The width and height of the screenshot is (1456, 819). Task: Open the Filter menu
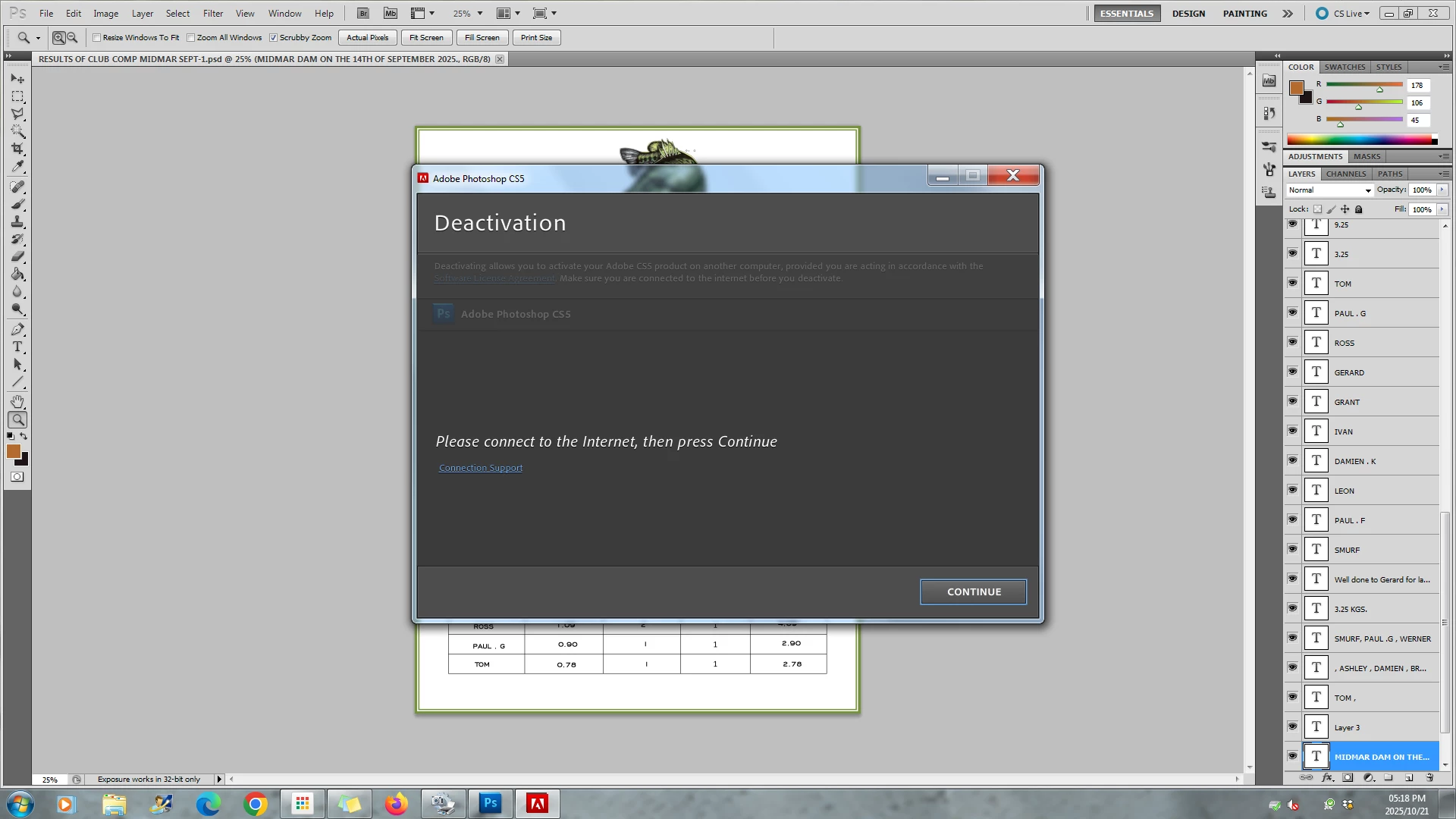pyautogui.click(x=212, y=14)
